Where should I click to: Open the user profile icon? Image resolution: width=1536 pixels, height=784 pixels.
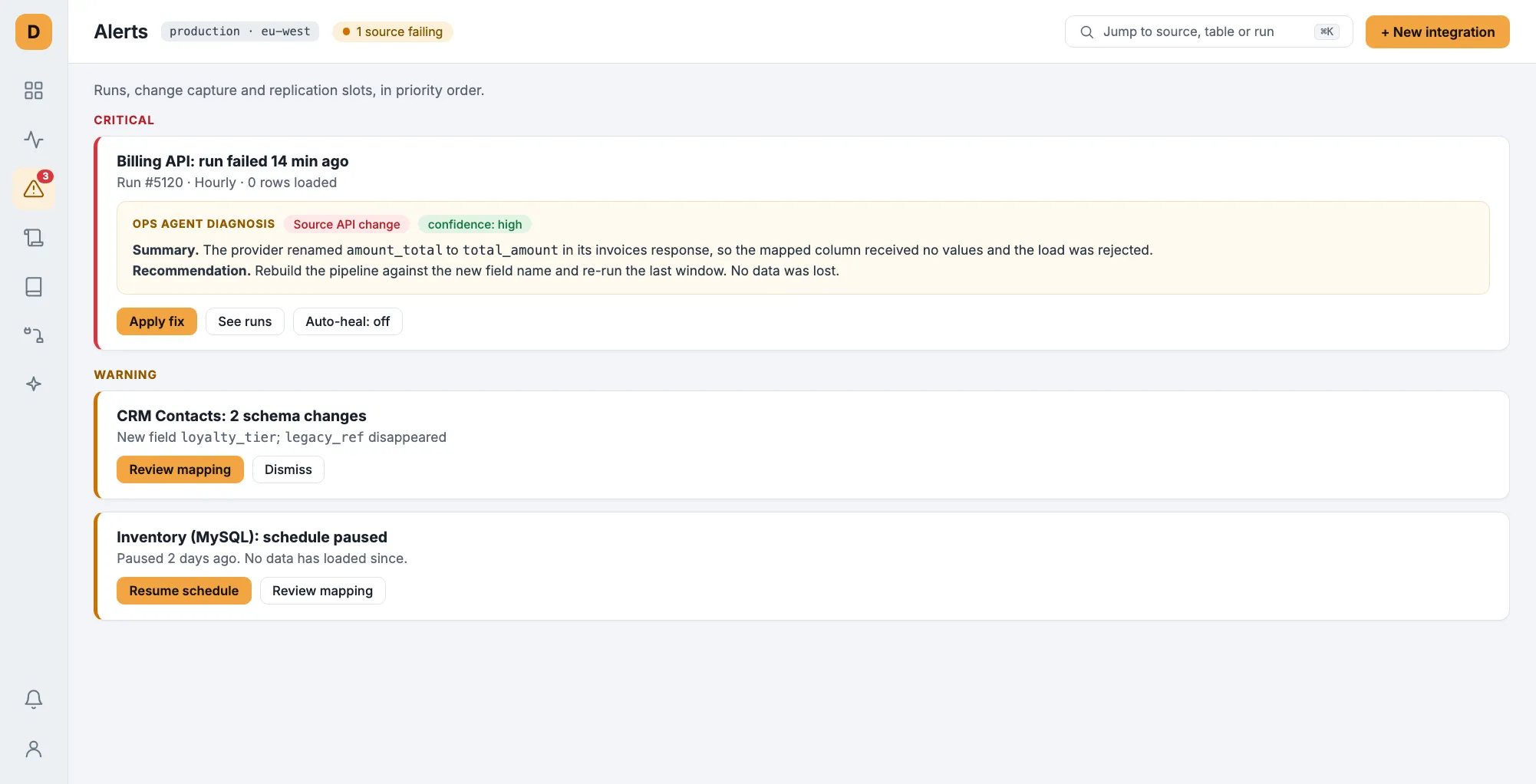point(34,749)
